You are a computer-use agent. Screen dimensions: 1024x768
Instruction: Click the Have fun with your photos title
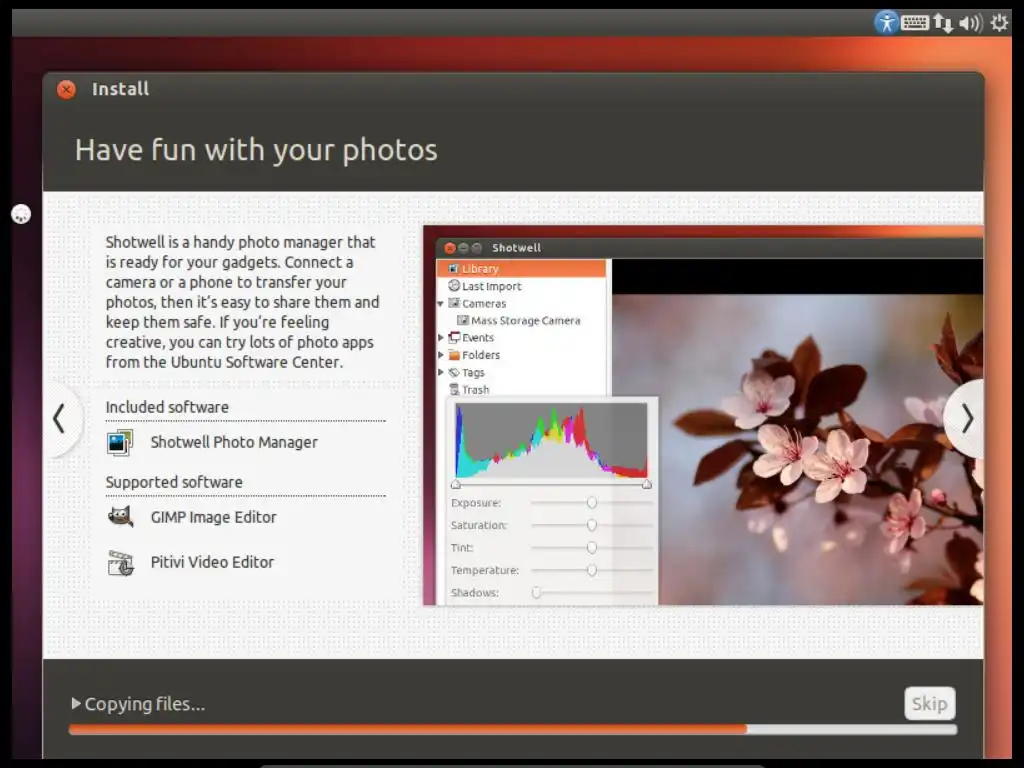coord(256,150)
